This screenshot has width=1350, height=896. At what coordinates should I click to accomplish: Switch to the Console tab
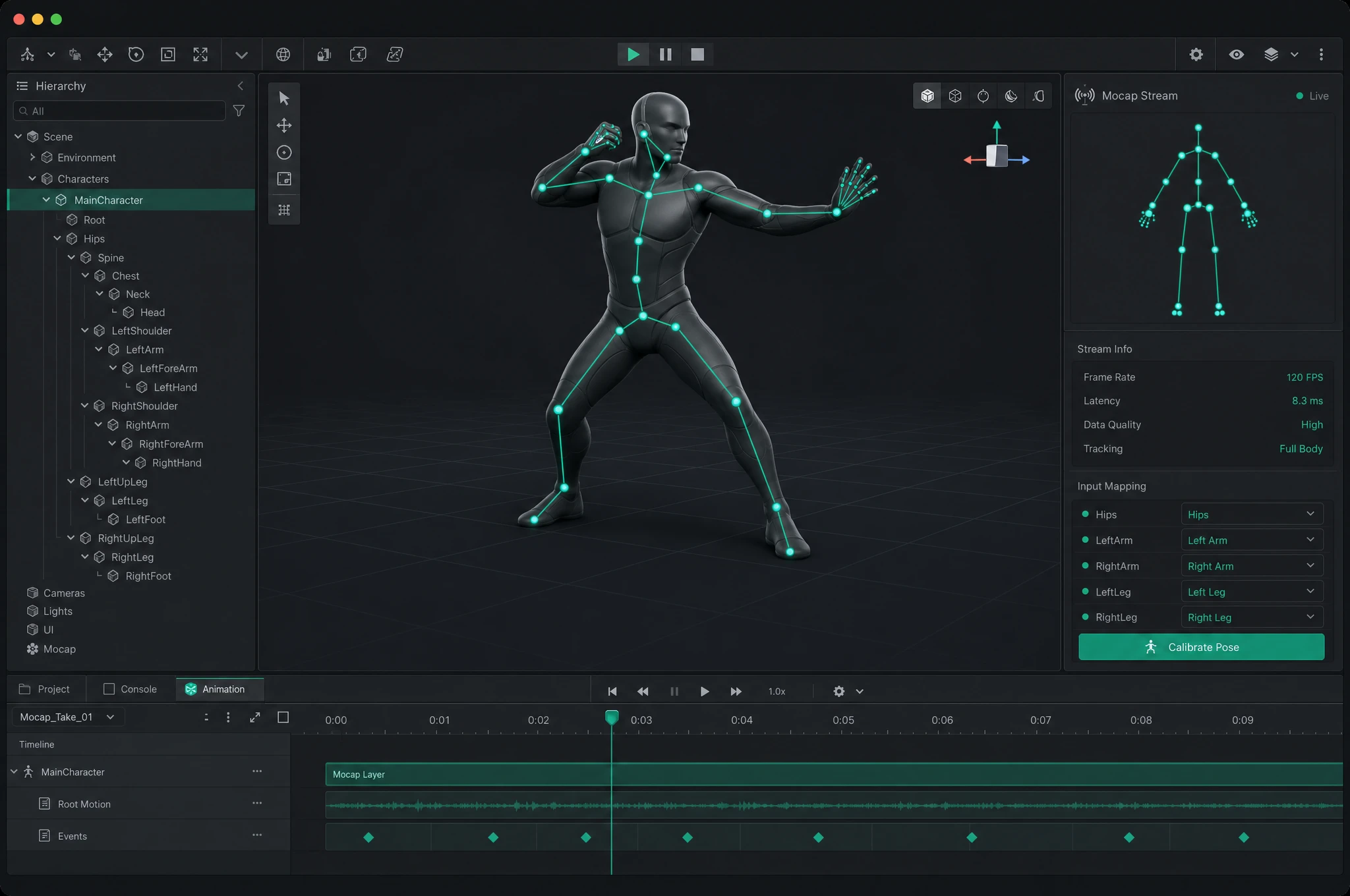131,689
